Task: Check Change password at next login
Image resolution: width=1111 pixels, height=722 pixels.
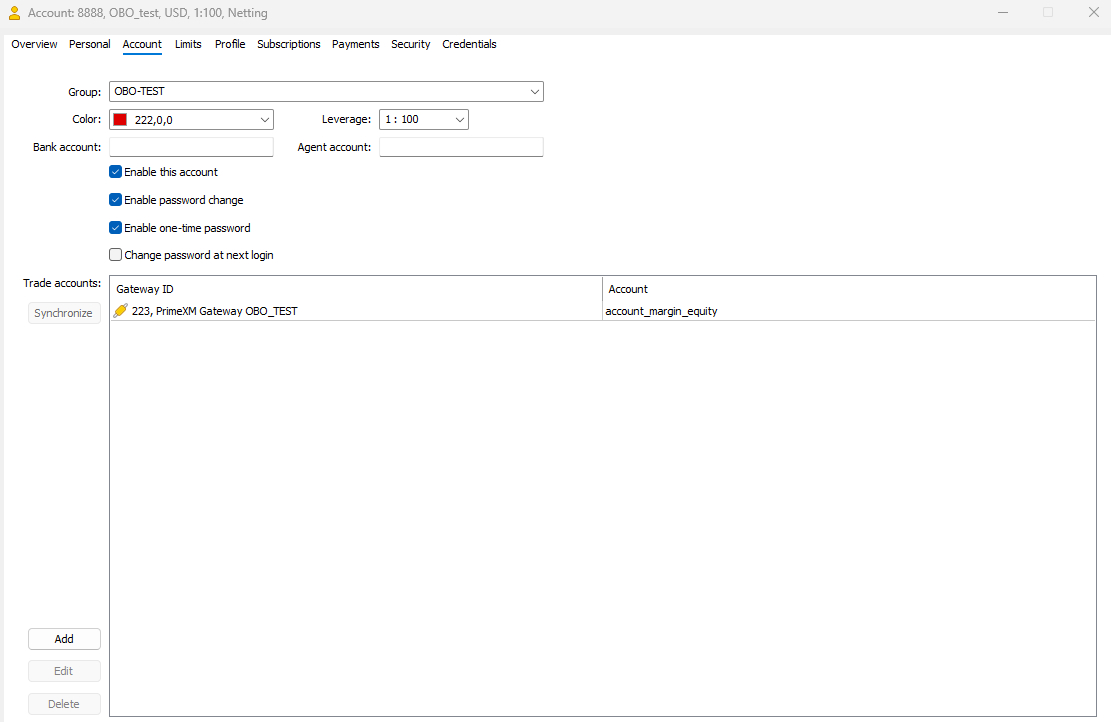Action: click(x=115, y=254)
